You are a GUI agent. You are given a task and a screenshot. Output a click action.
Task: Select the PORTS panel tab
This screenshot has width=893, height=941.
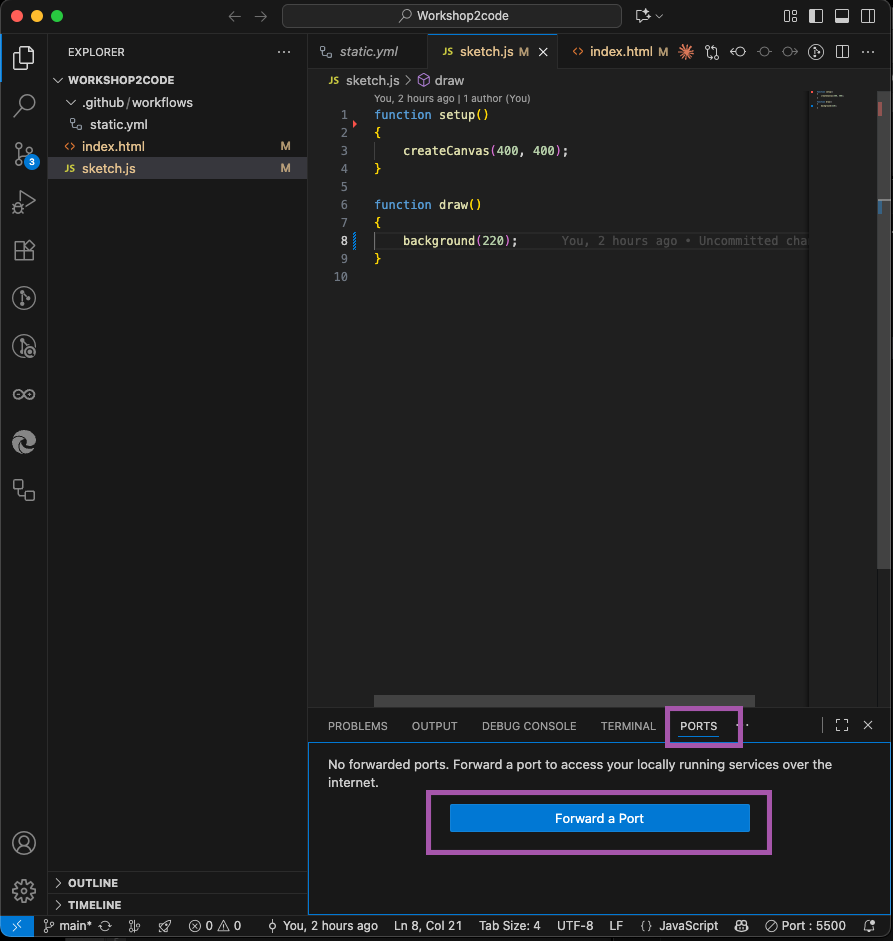(x=699, y=726)
